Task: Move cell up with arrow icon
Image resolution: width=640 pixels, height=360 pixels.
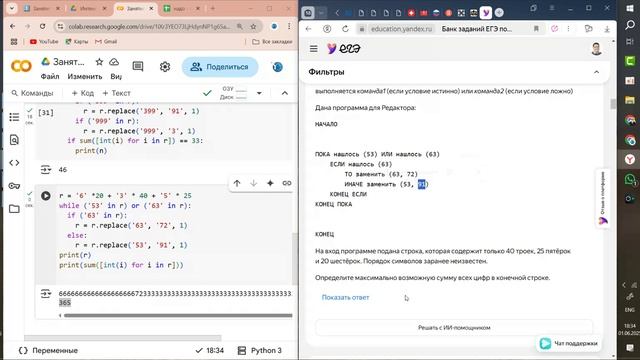Action: (237, 183)
